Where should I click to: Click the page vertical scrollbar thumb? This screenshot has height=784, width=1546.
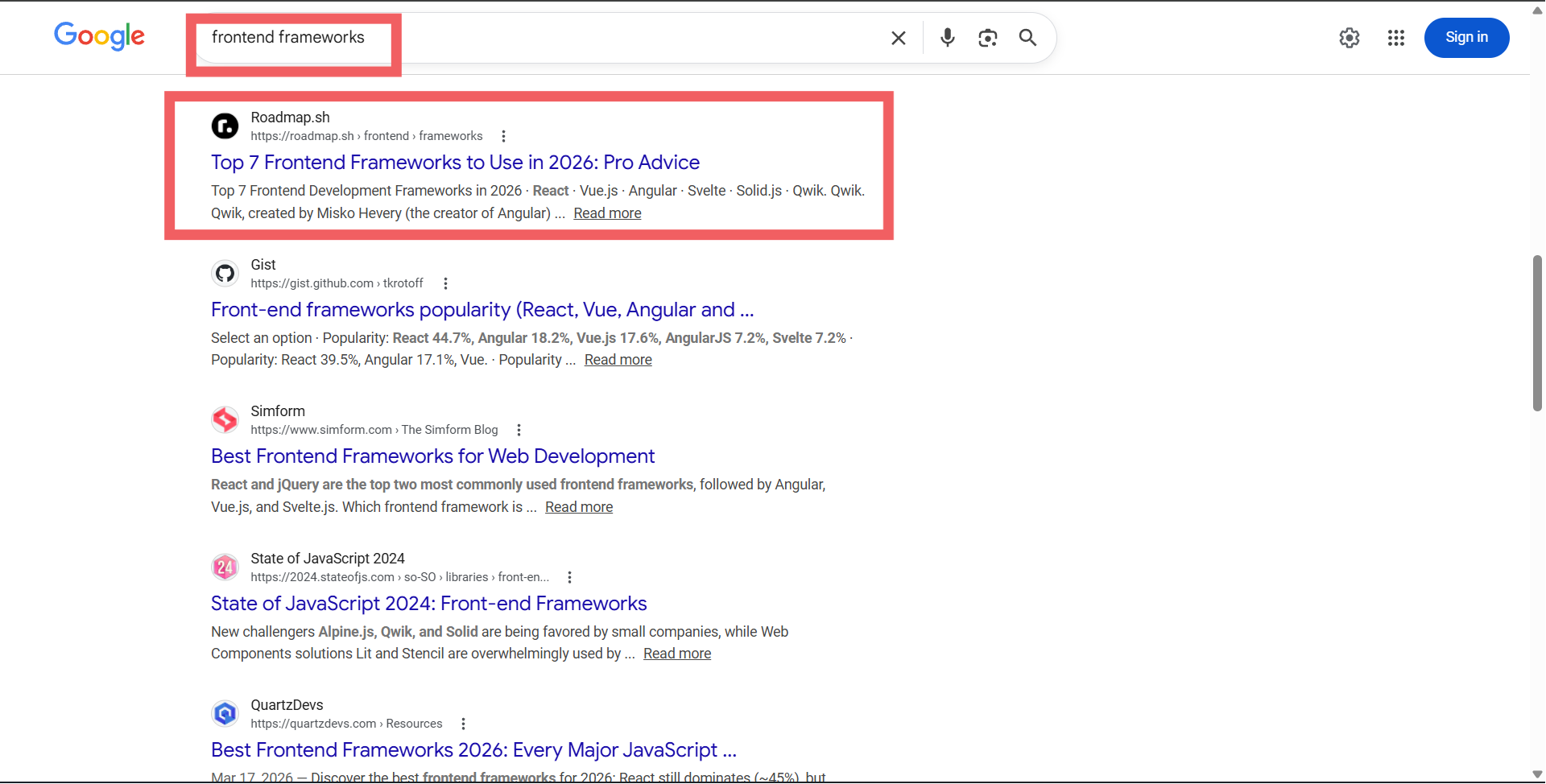coord(1537,333)
